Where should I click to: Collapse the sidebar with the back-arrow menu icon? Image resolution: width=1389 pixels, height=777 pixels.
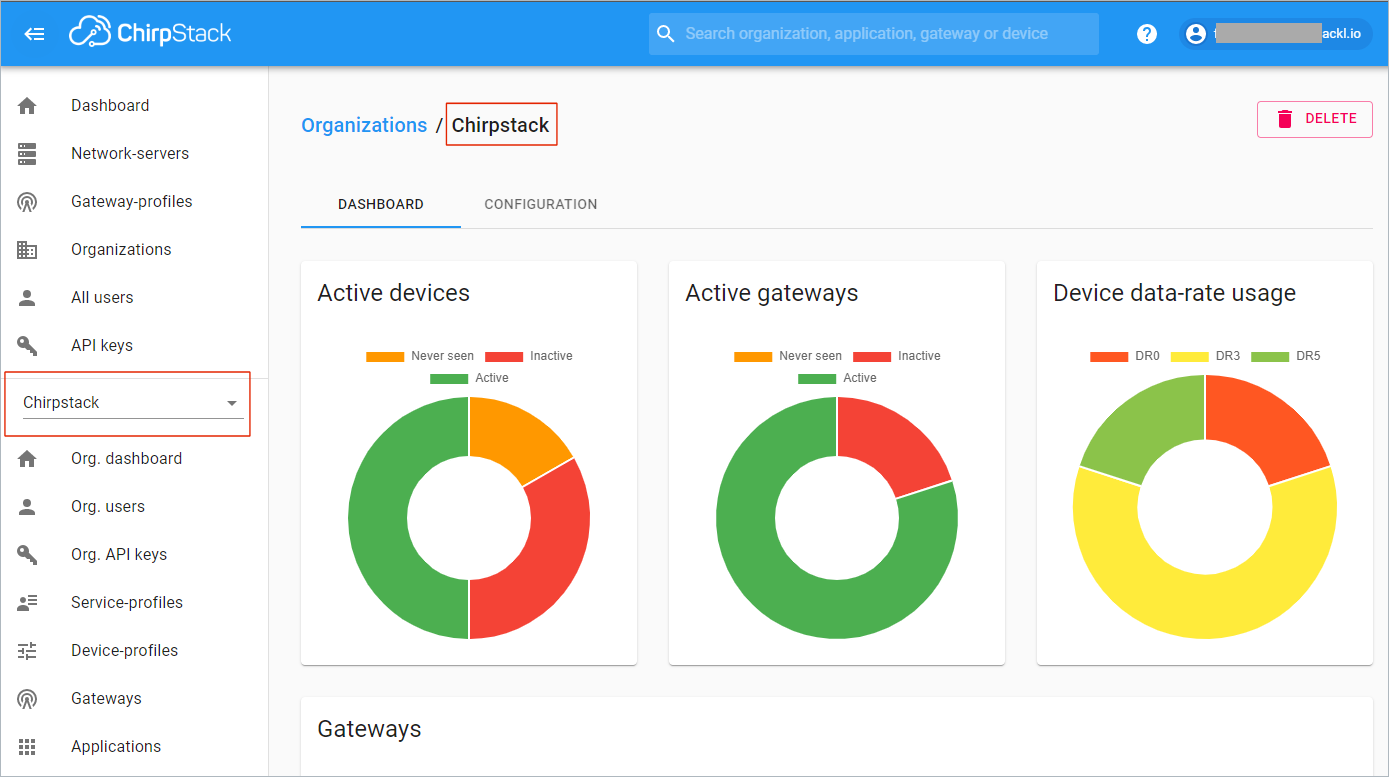coord(34,34)
